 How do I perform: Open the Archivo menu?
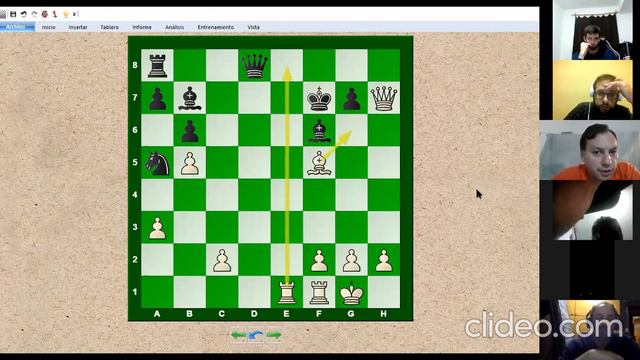tap(17, 27)
